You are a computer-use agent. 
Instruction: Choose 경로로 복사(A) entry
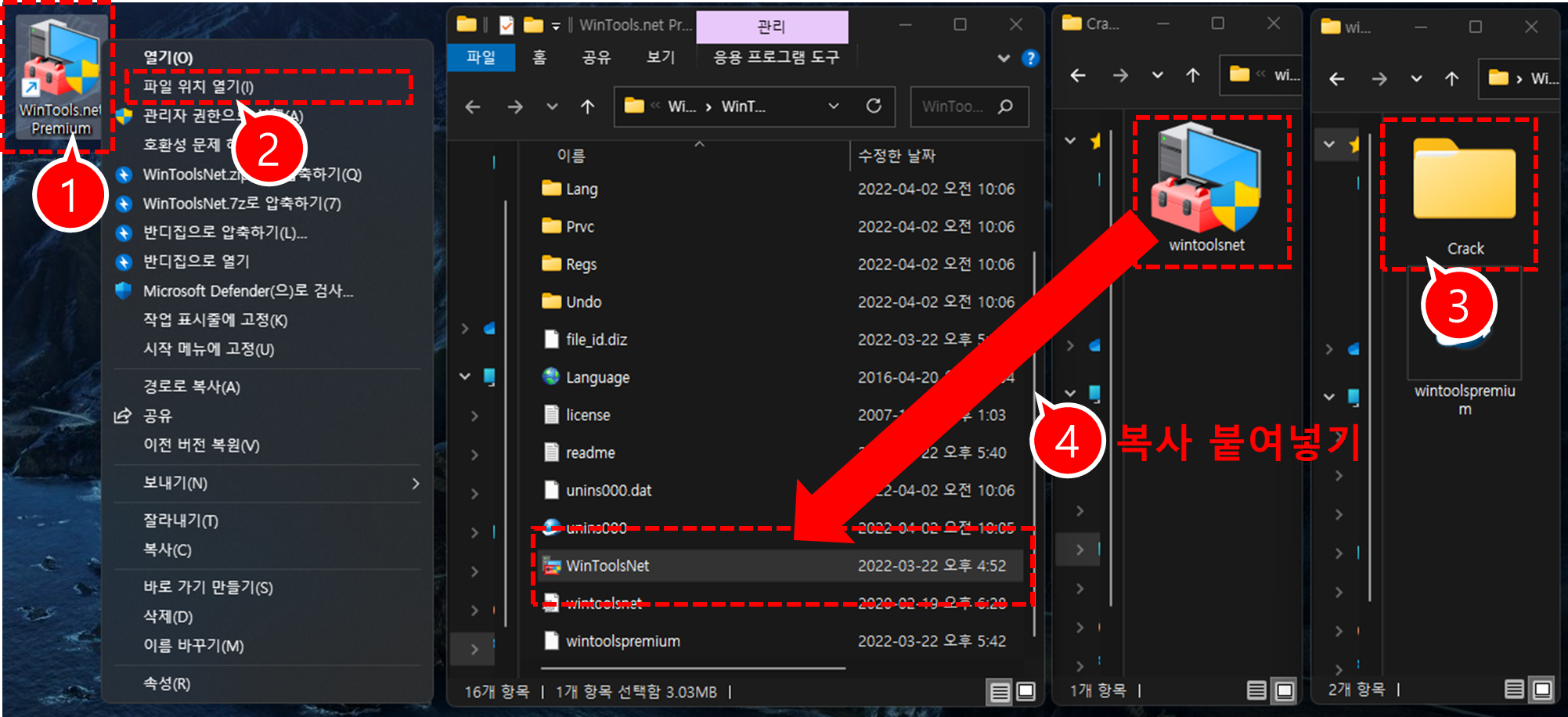[191, 387]
